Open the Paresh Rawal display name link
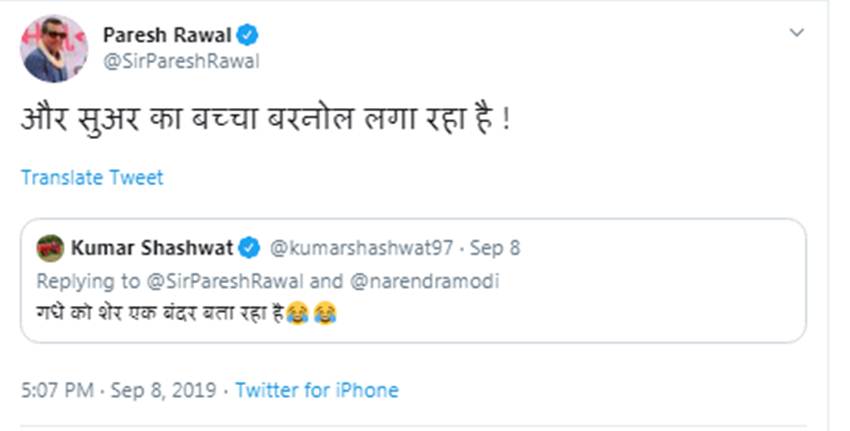The image size is (850, 431). coord(167,35)
